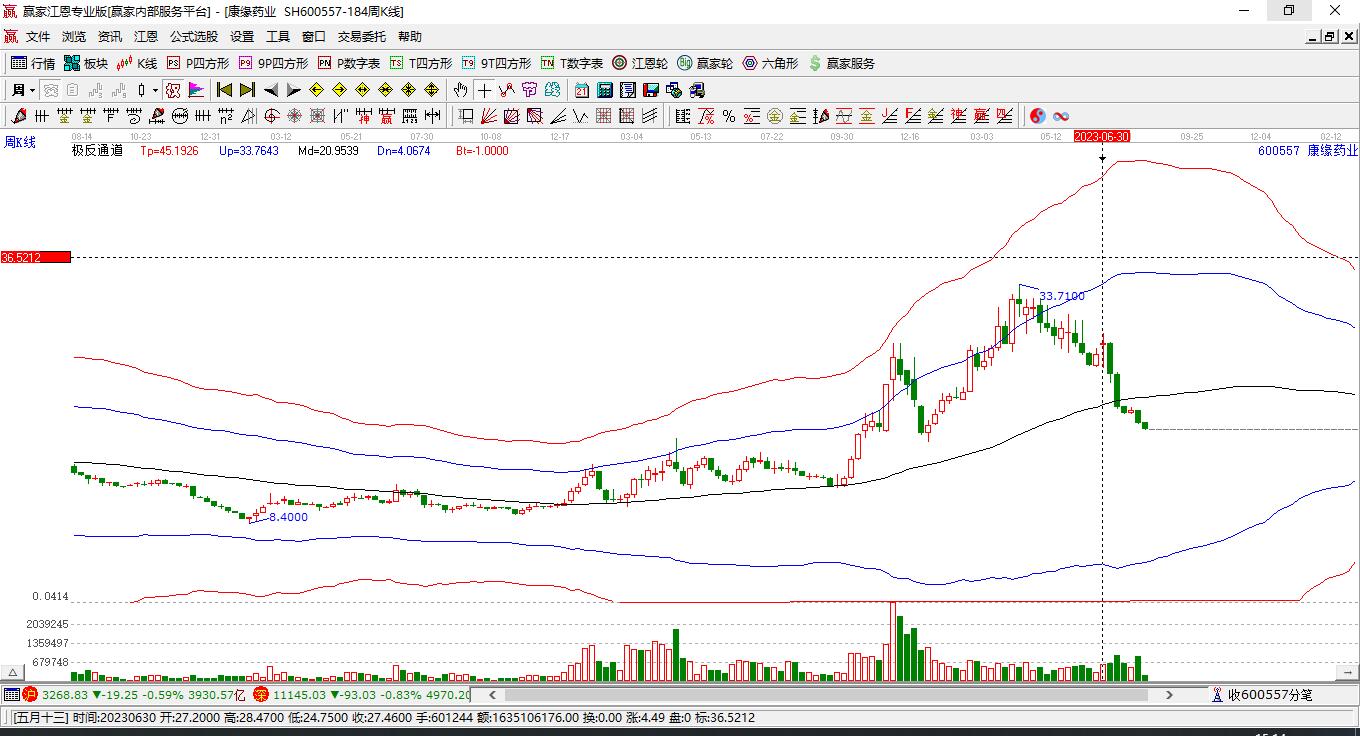Toggle the red 权 adjustment button
1360x736 pixels.
[x=173, y=90]
